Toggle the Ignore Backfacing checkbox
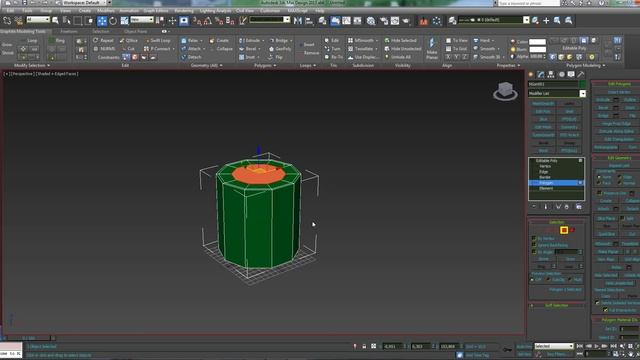640x360 pixels. pyautogui.click(x=533, y=245)
